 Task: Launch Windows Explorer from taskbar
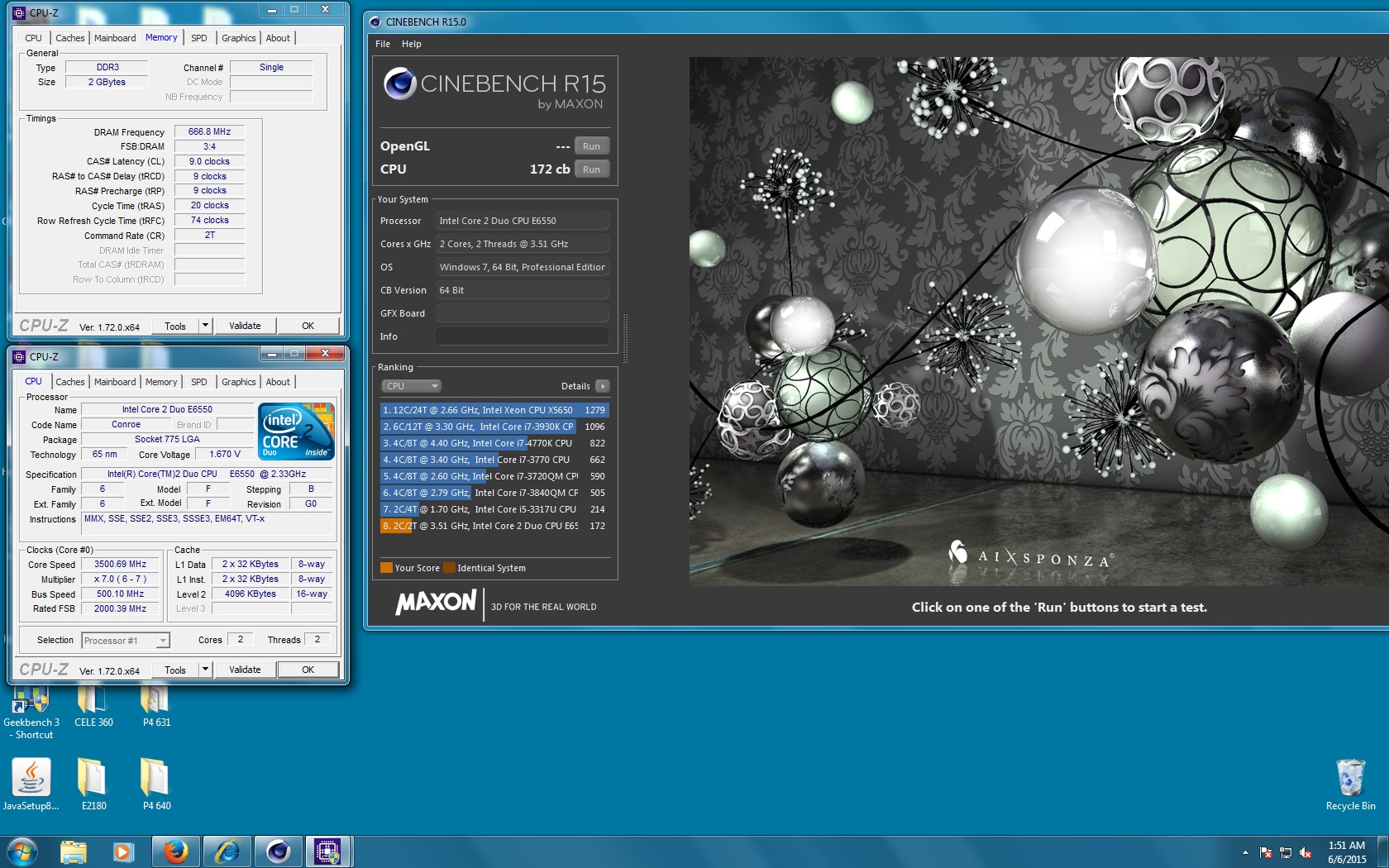pos(74,851)
